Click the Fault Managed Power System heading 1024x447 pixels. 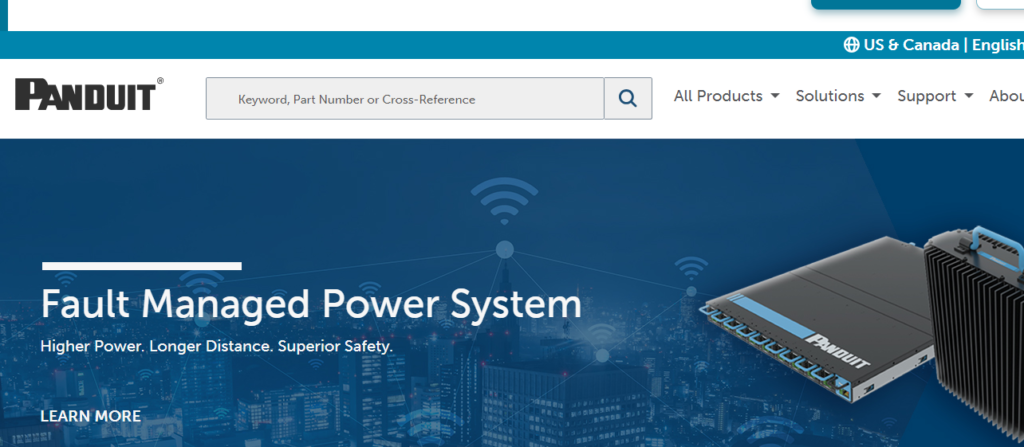(x=311, y=304)
